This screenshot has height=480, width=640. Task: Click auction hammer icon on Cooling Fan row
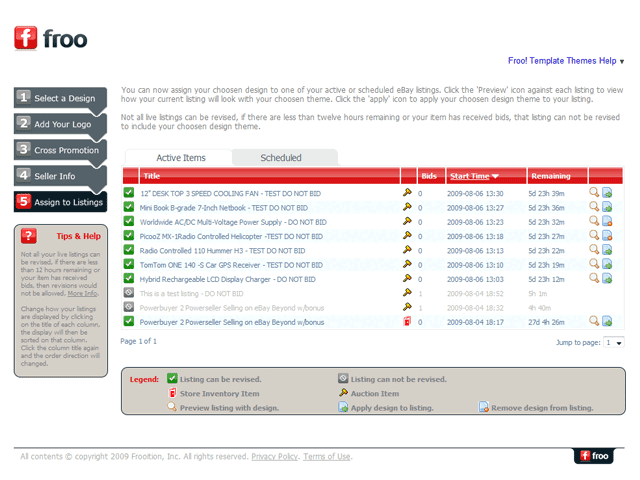(407, 192)
